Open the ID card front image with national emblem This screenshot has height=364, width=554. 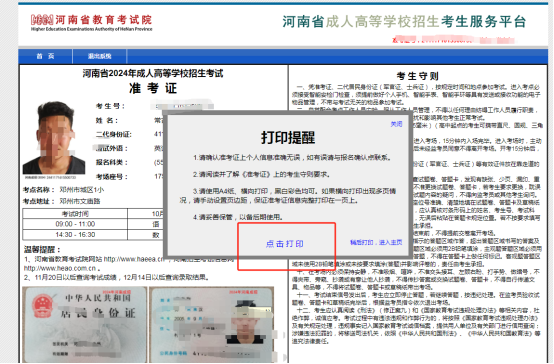tap(84, 324)
